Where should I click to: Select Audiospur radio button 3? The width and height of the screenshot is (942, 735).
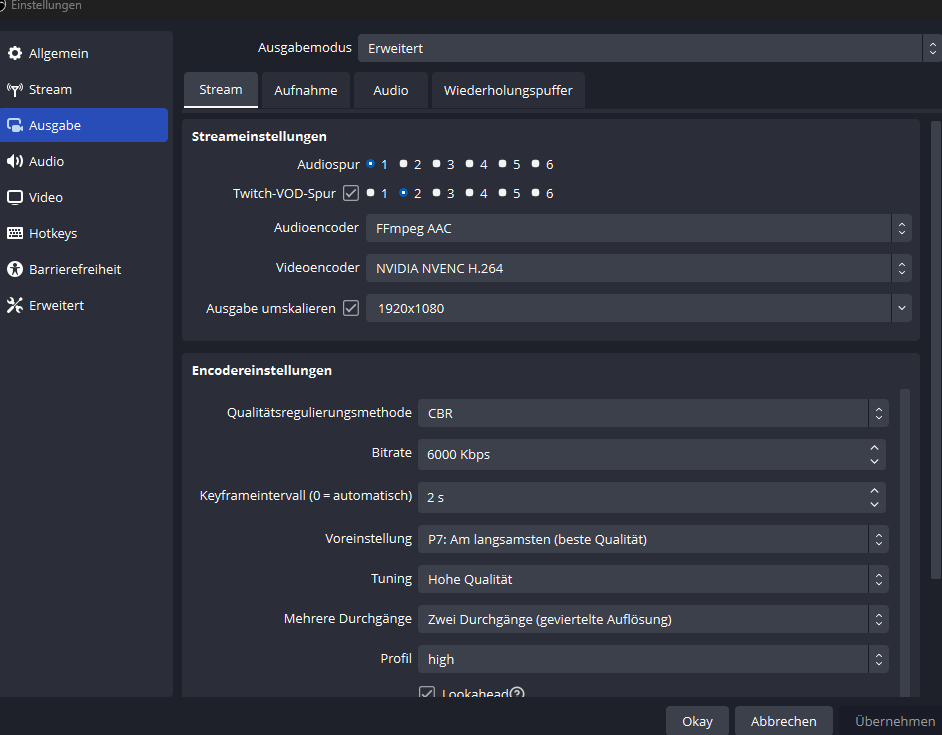pyautogui.click(x=437, y=164)
